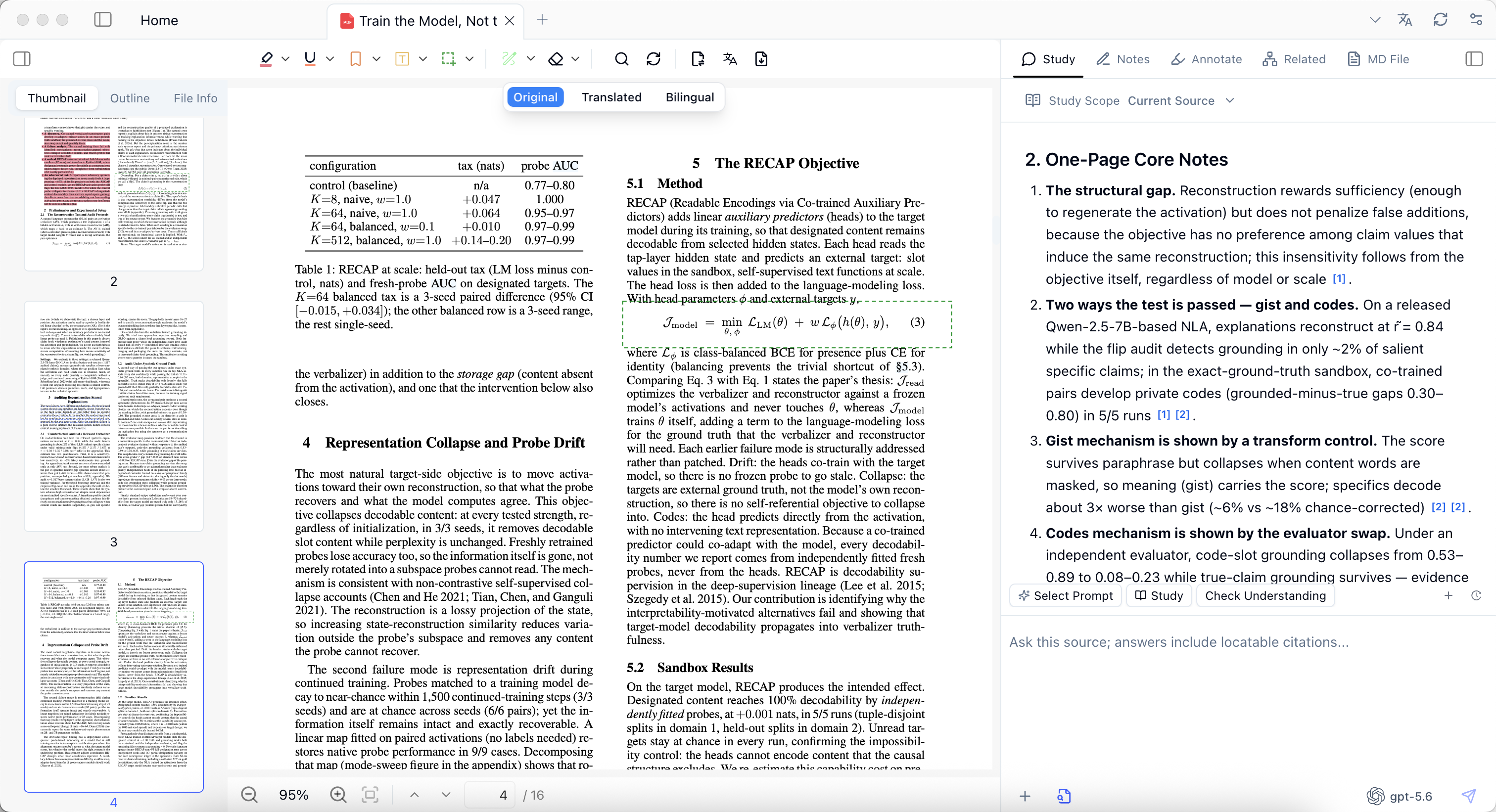Select the highlighter pen tool
1496x812 pixels.
(266, 59)
